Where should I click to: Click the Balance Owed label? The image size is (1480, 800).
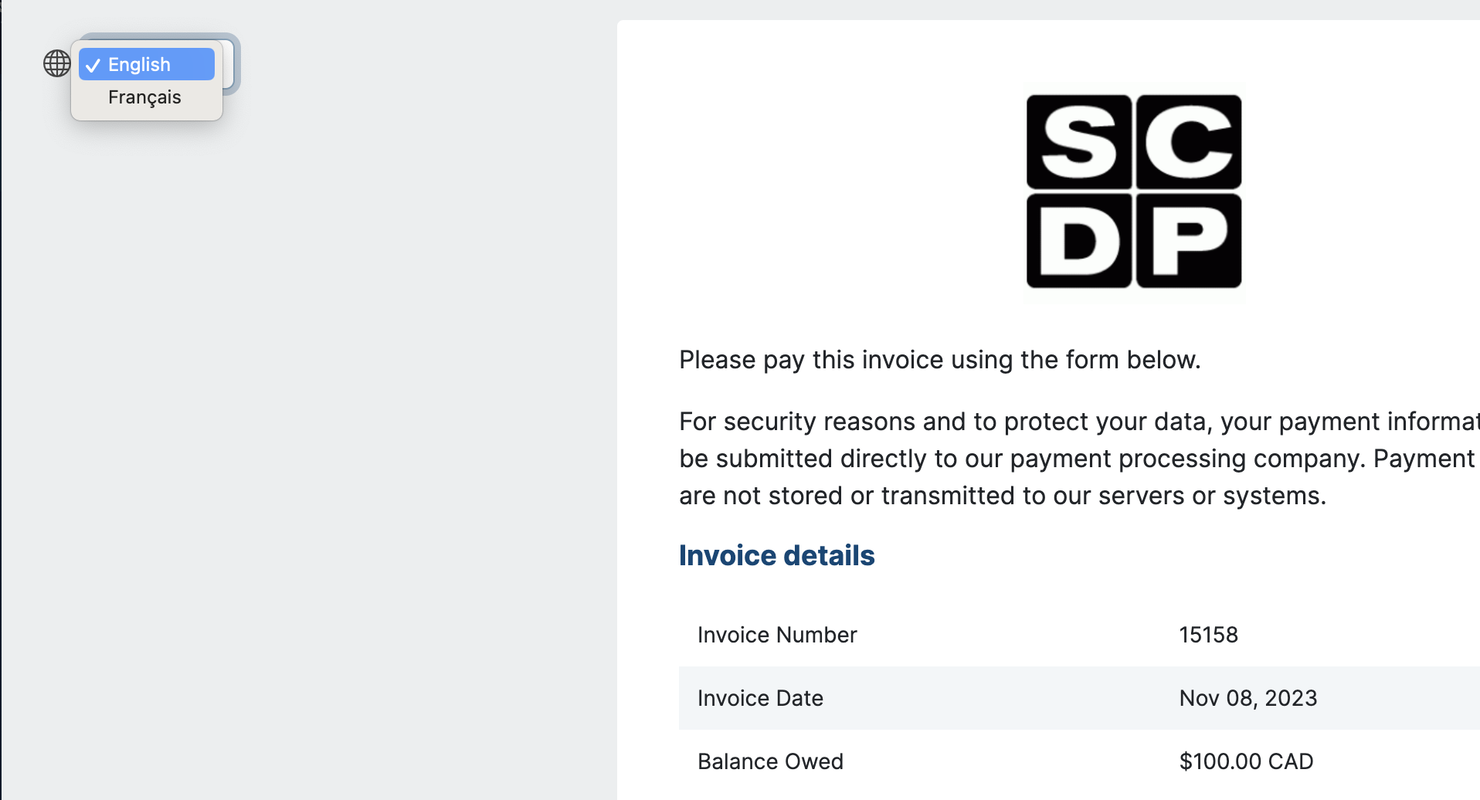(x=770, y=761)
